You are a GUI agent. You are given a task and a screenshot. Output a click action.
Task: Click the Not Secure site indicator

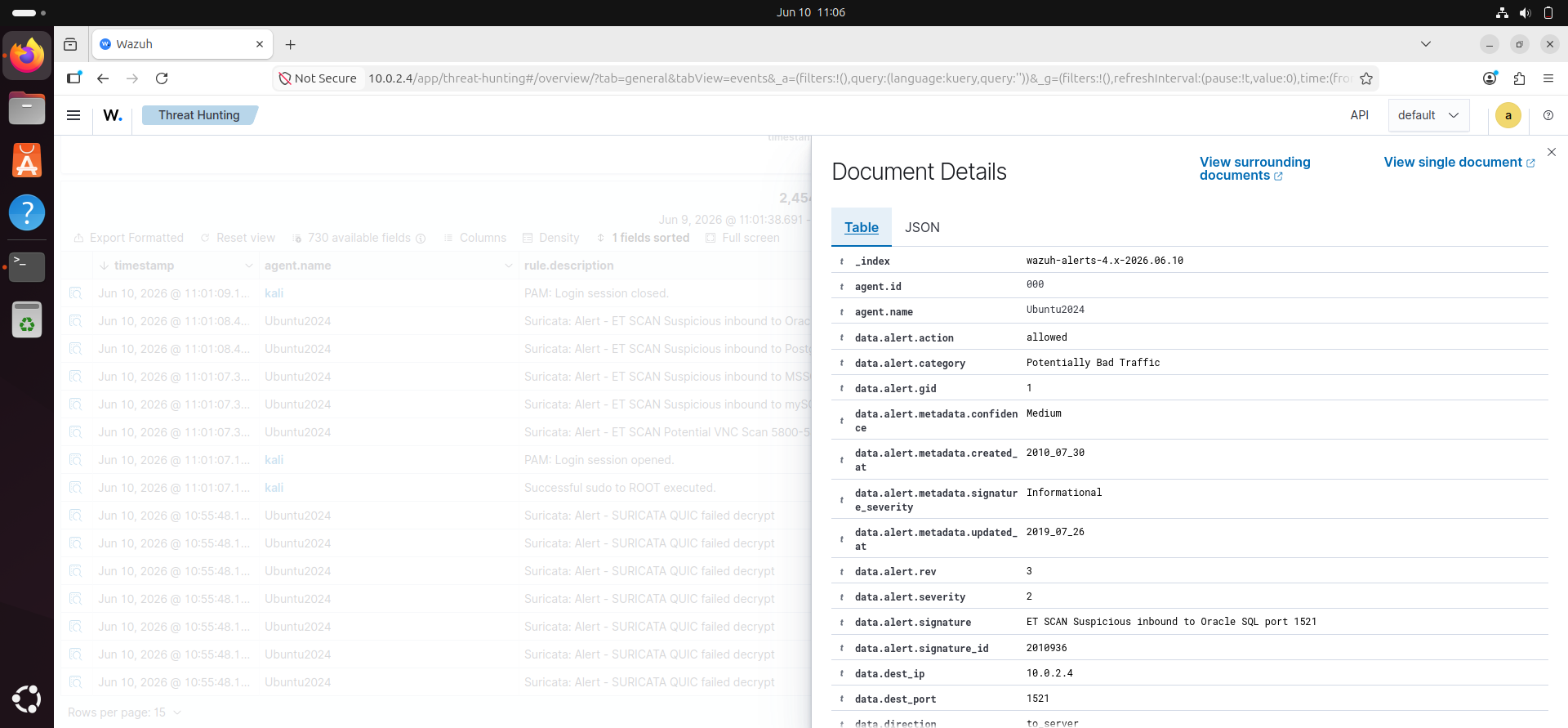pos(318,78)
